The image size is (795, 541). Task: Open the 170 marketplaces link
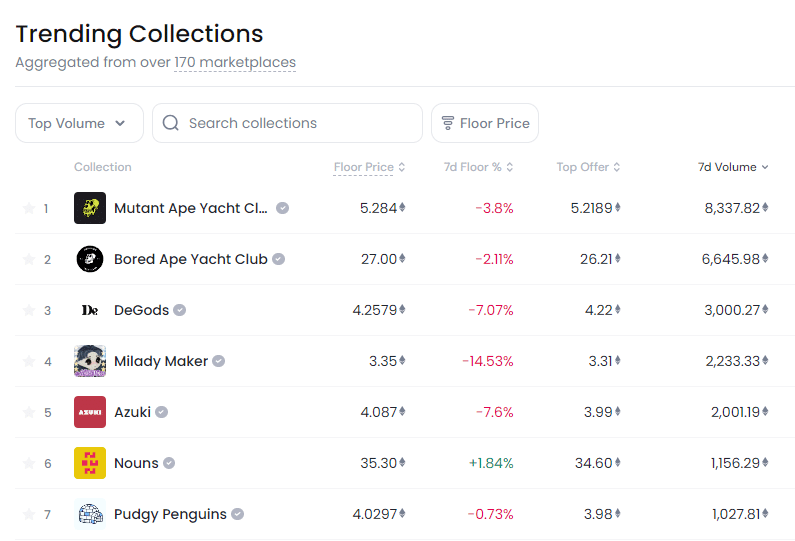click(x=235, y=62)
